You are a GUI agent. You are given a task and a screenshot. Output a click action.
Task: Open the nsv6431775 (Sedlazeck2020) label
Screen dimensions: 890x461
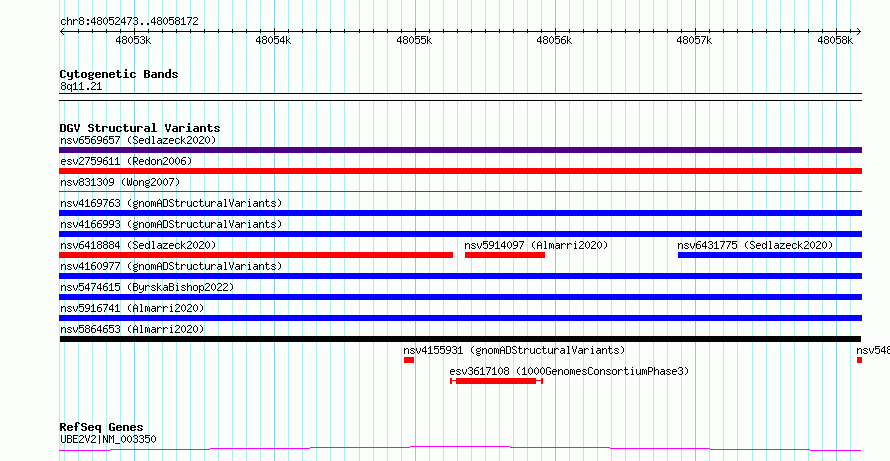[x=755, y=245]
